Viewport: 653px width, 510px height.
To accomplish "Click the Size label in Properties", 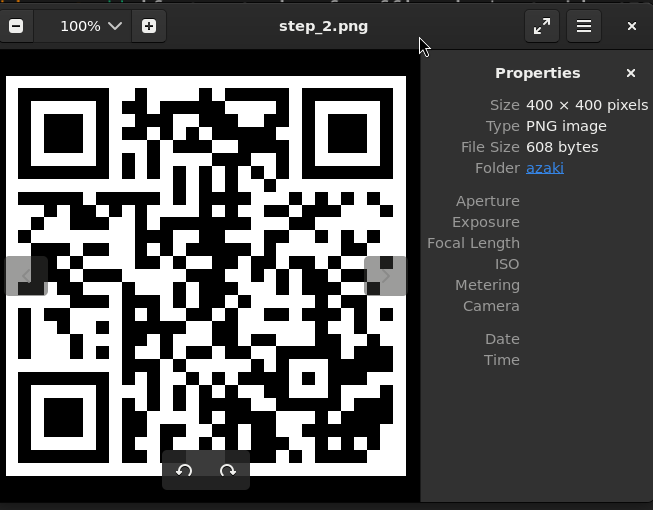I will pos(505,105).
